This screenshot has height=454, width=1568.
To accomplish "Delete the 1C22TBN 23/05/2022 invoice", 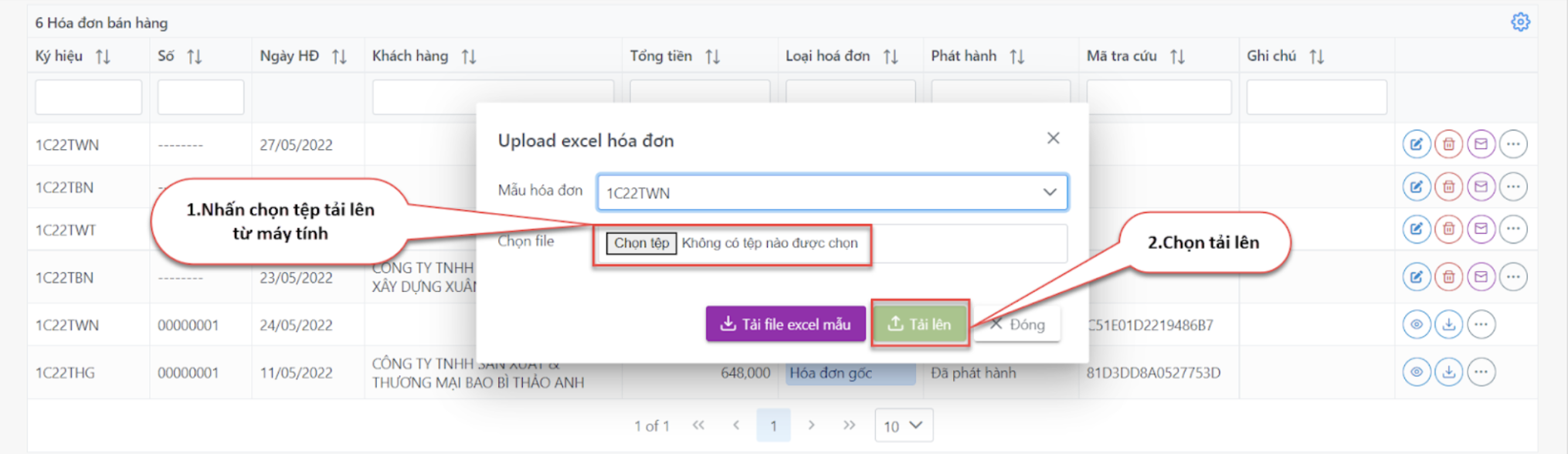I will (x=1449, y=276).
